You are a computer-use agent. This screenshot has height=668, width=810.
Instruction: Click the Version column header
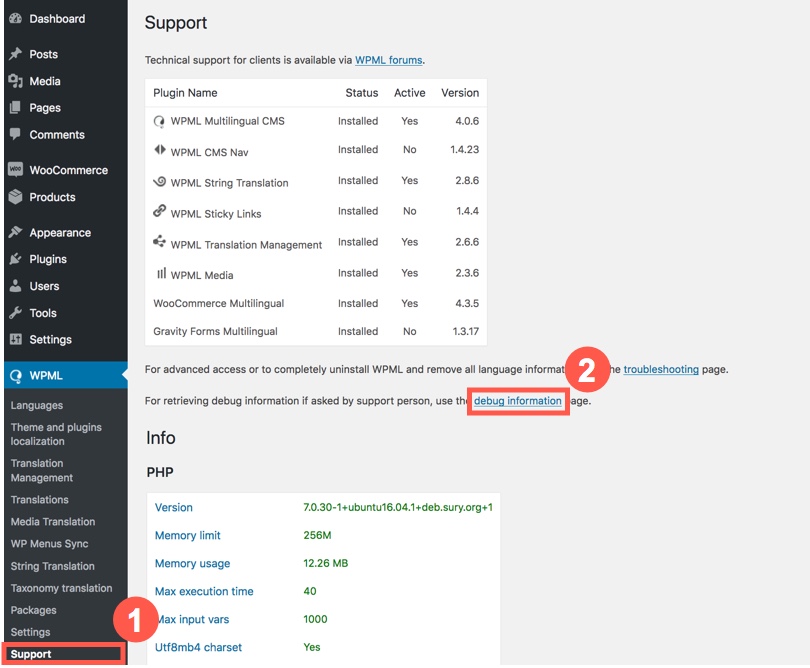click(x=460, y=93)
